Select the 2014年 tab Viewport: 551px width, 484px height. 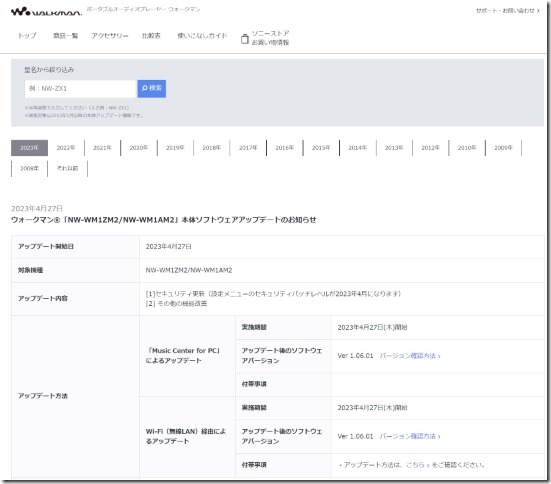pyautogui.click(x=357, y=148)
